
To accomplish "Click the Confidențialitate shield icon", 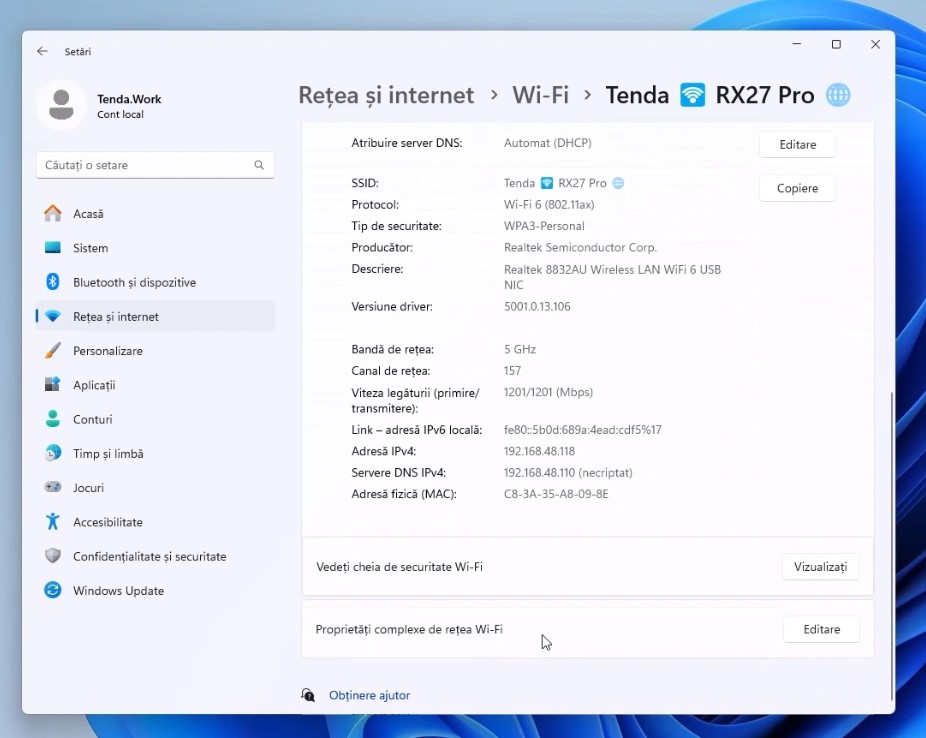I will [53, 556].
